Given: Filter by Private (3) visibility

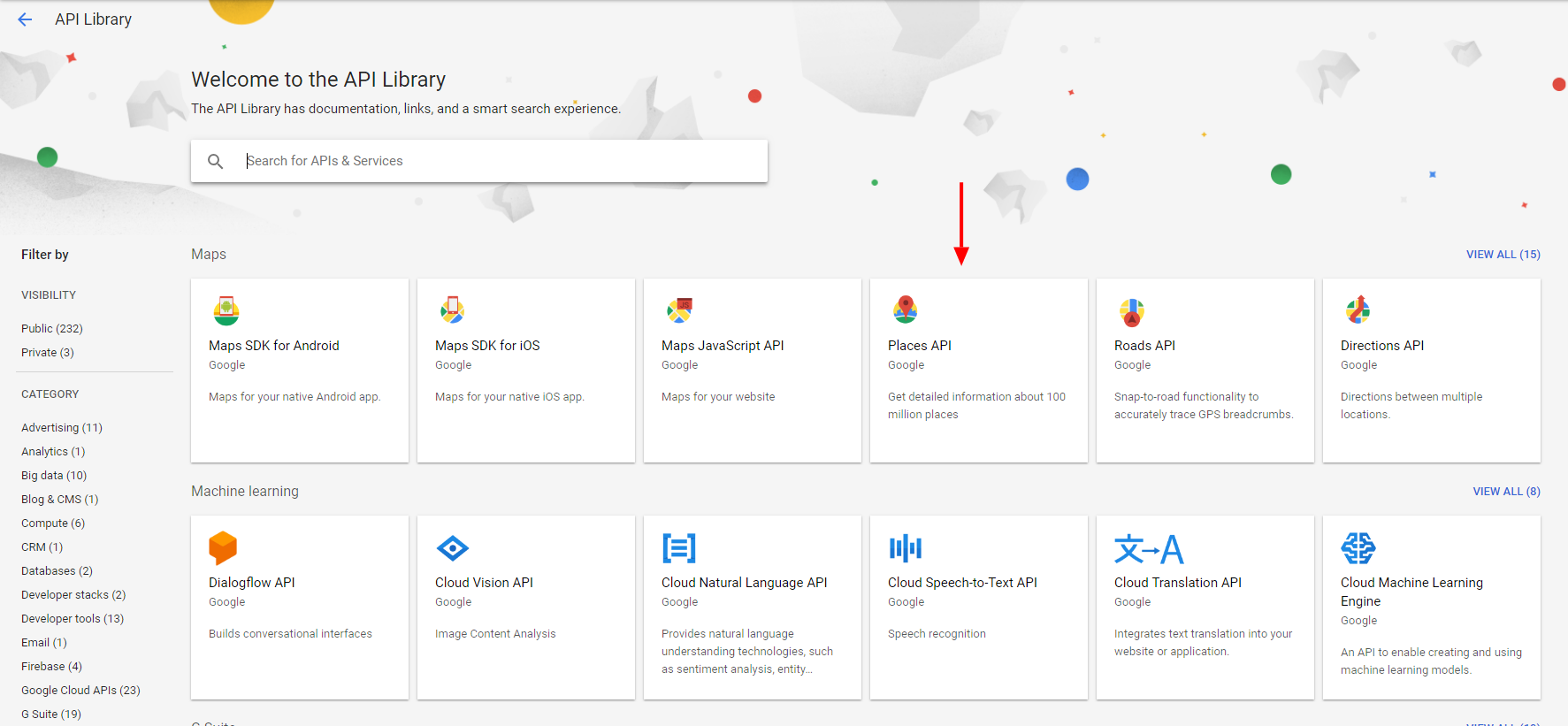Looking at the screenshot, I should tap(48, 353).
